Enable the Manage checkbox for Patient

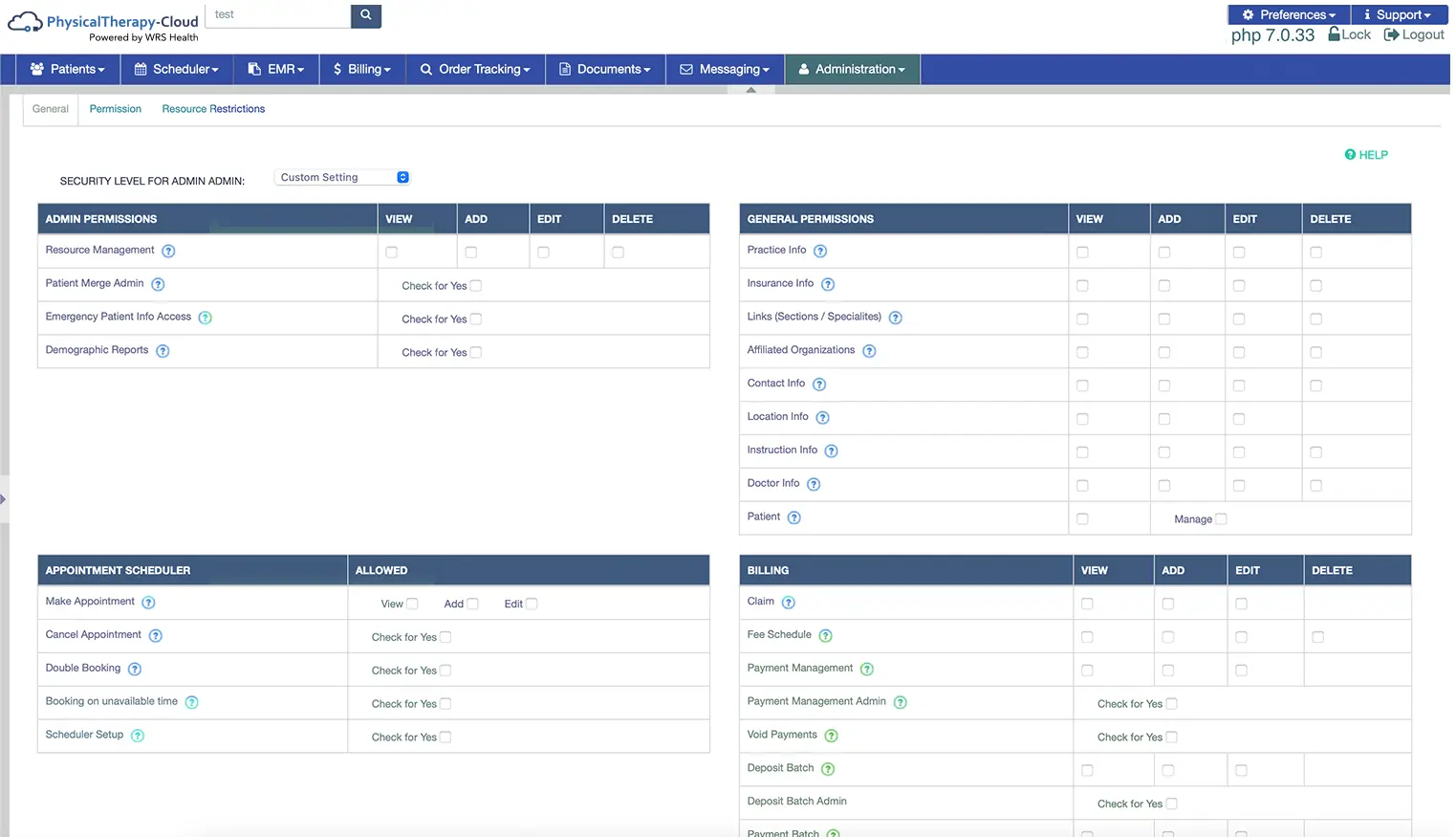(1220, 518)
